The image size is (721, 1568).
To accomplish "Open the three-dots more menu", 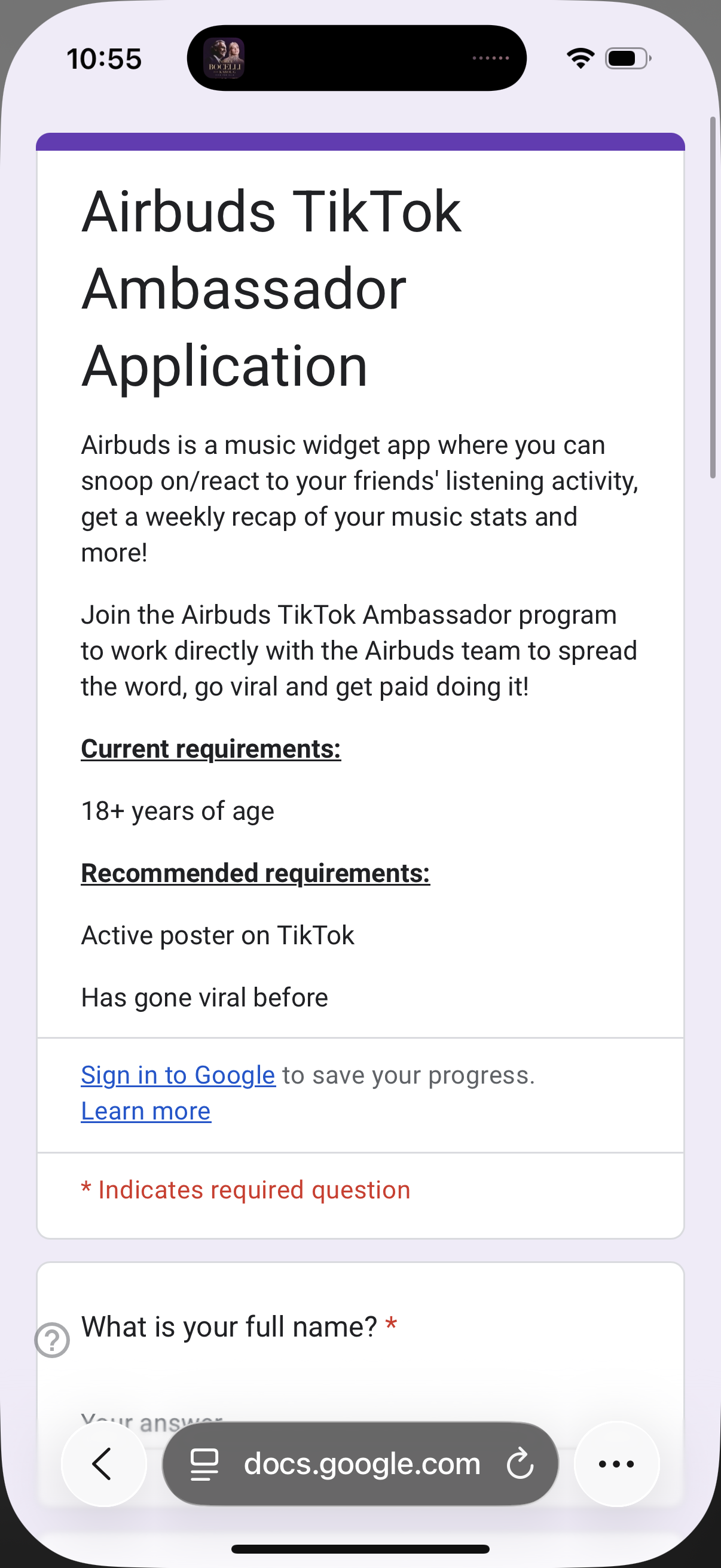I will [616, 1464].
